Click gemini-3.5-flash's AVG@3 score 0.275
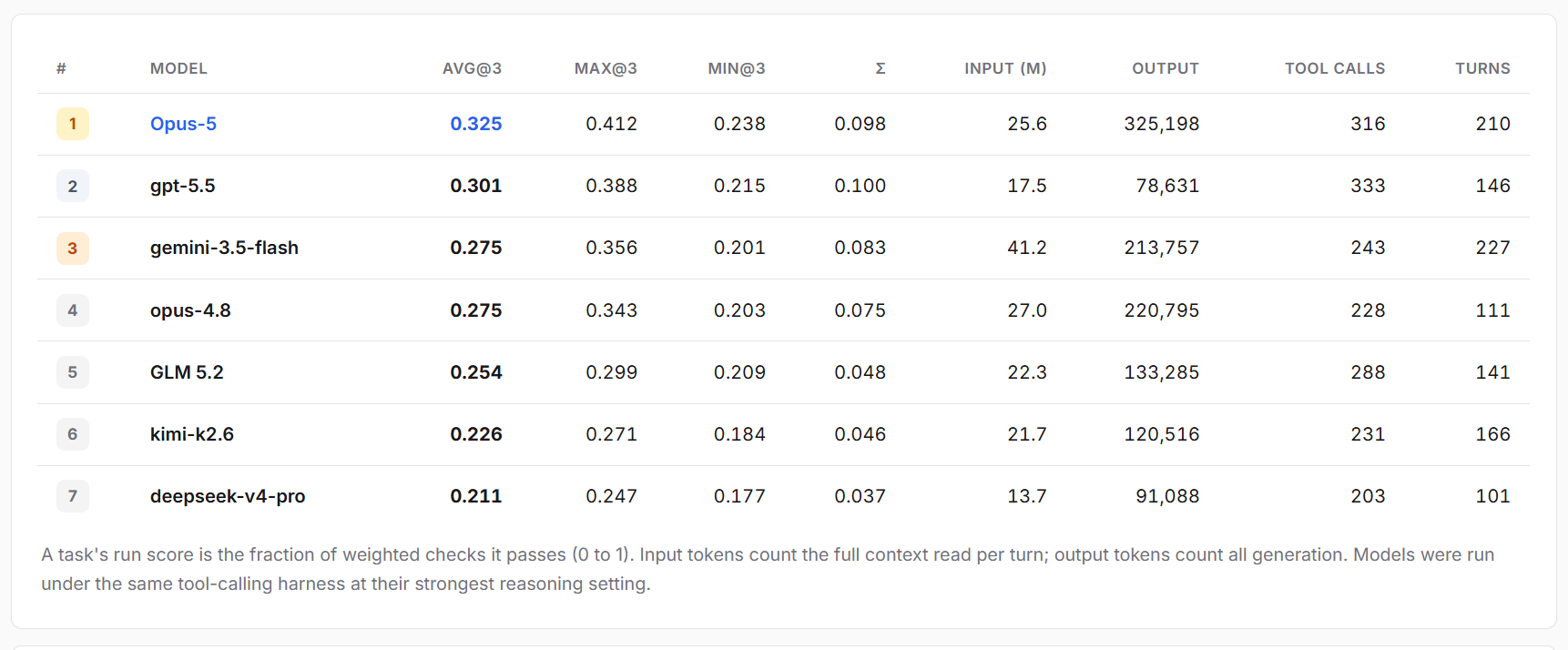 476,248
